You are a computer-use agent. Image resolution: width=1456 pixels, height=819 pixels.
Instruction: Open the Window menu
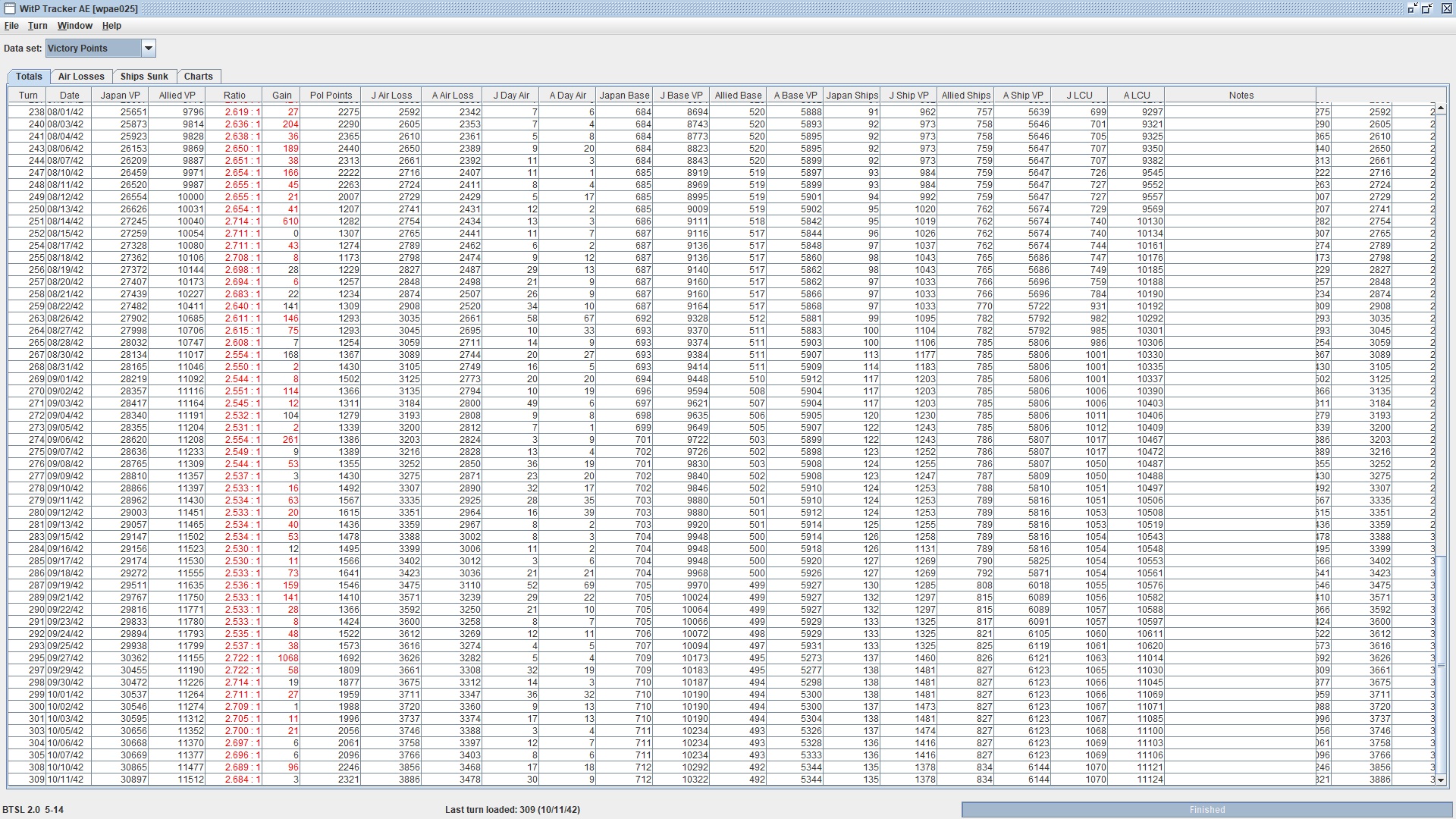click(74, 26)
